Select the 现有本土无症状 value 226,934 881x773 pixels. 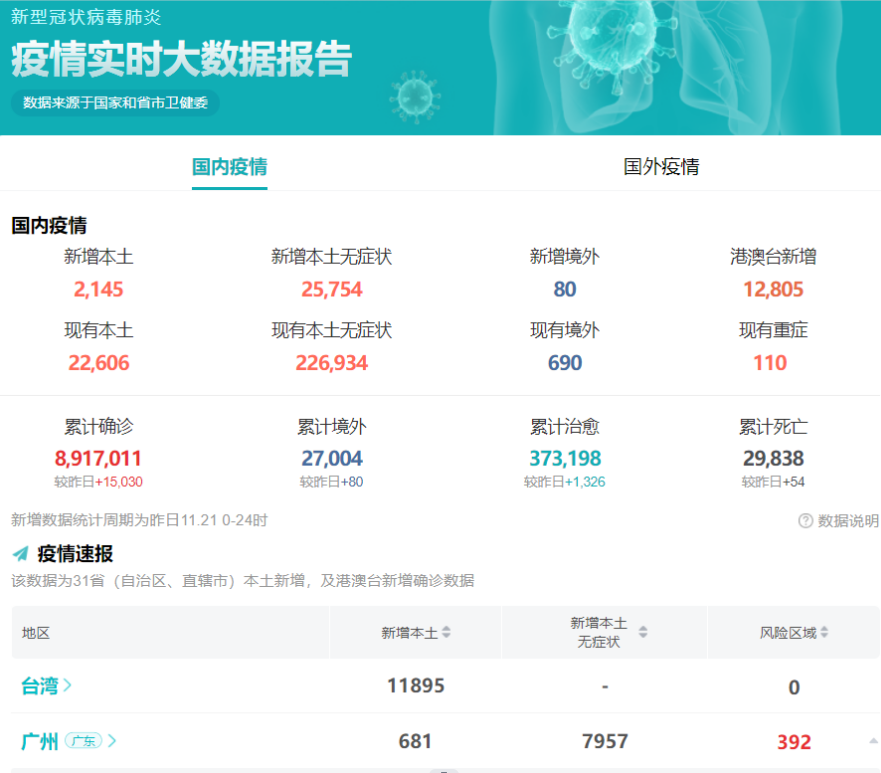(331, 363)
